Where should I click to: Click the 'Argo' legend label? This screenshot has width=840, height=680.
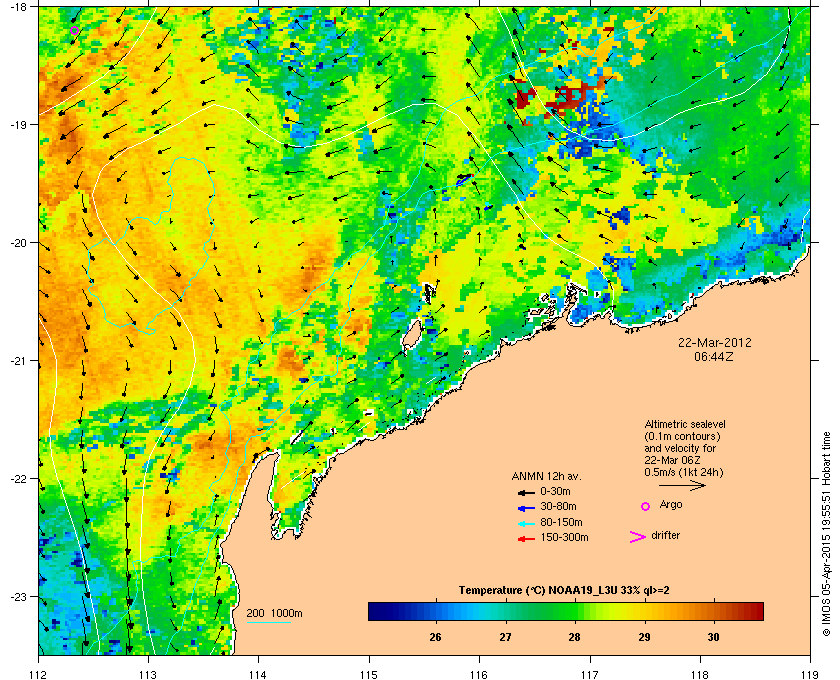click(671, 505)
